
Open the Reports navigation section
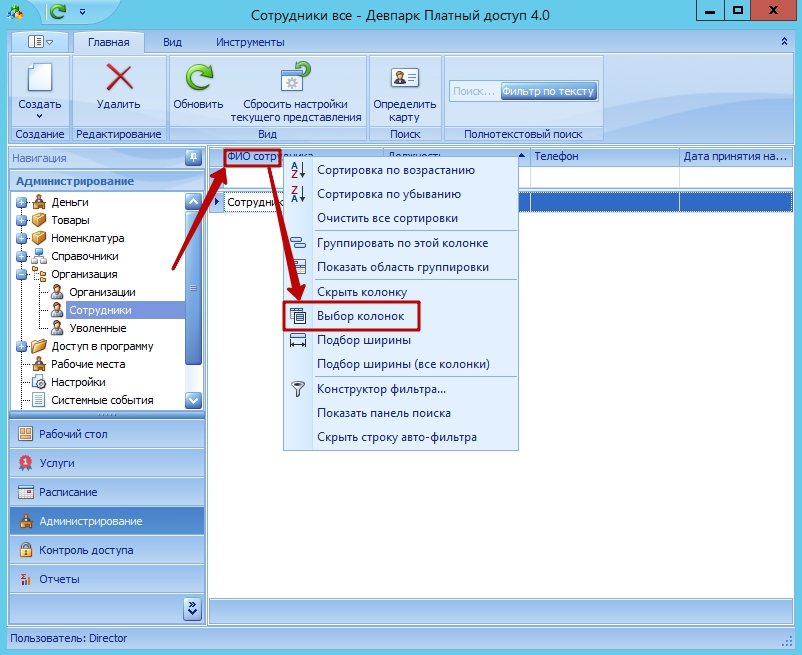[x=59, y=579]
